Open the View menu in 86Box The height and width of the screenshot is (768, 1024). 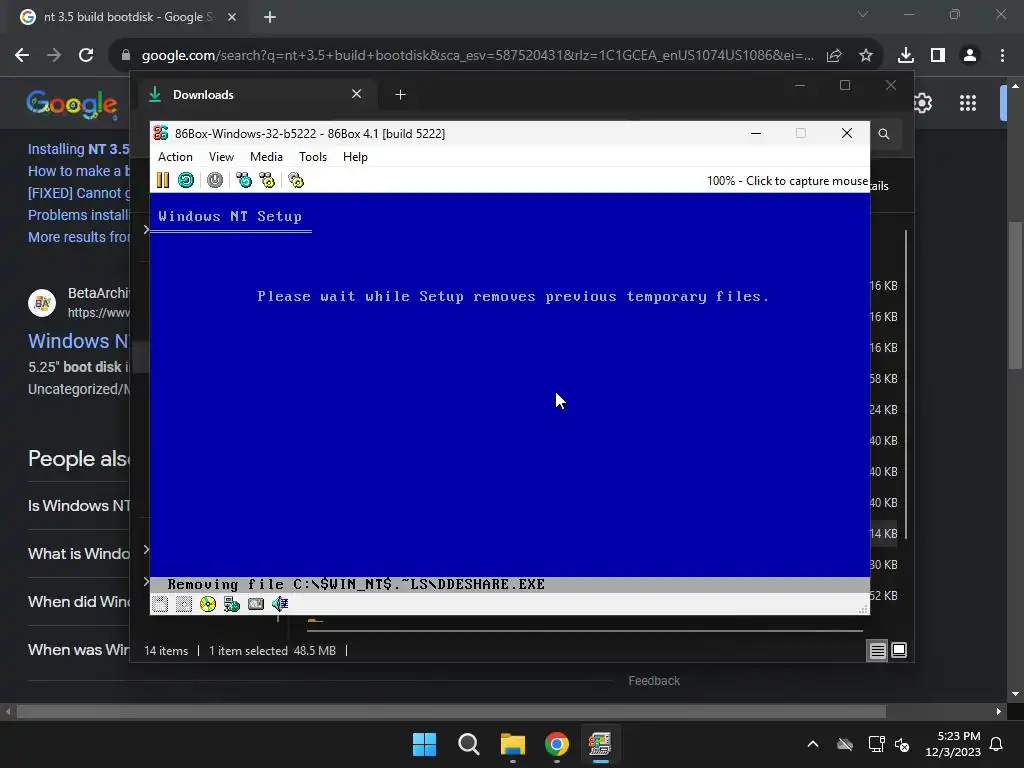click(221, 157)
